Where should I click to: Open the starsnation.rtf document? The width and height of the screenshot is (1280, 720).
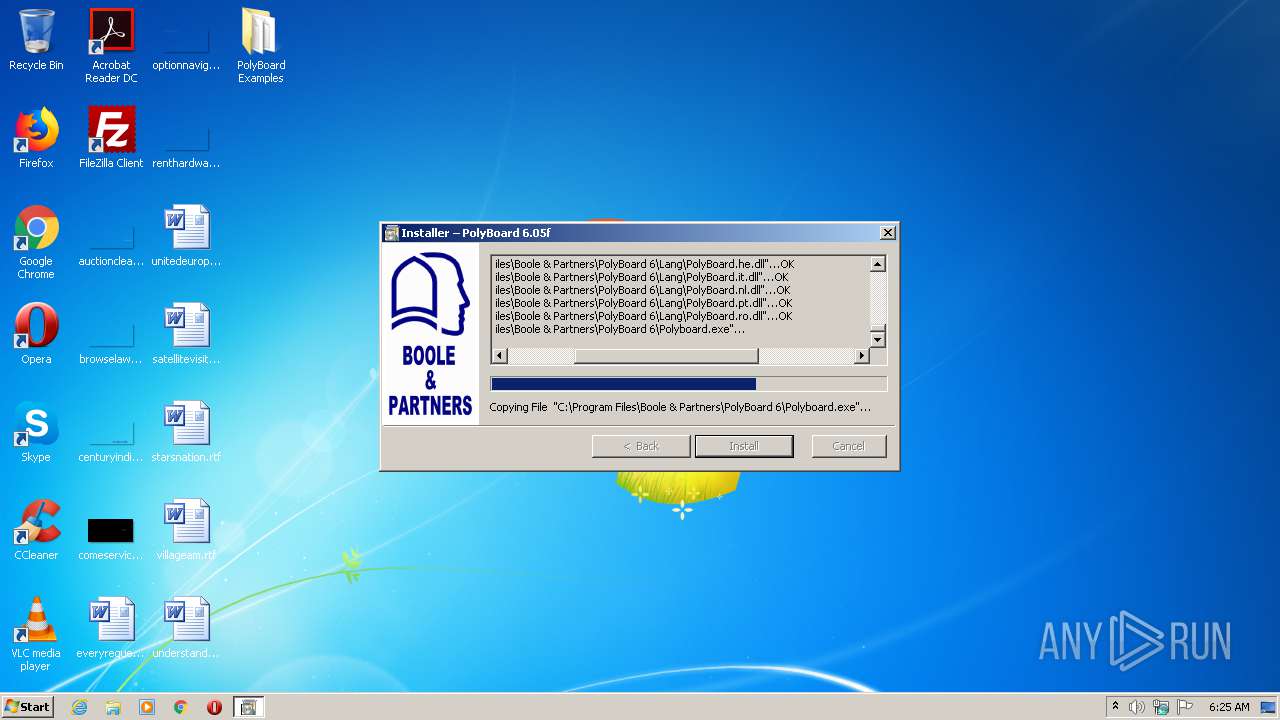tap(186, 432)
